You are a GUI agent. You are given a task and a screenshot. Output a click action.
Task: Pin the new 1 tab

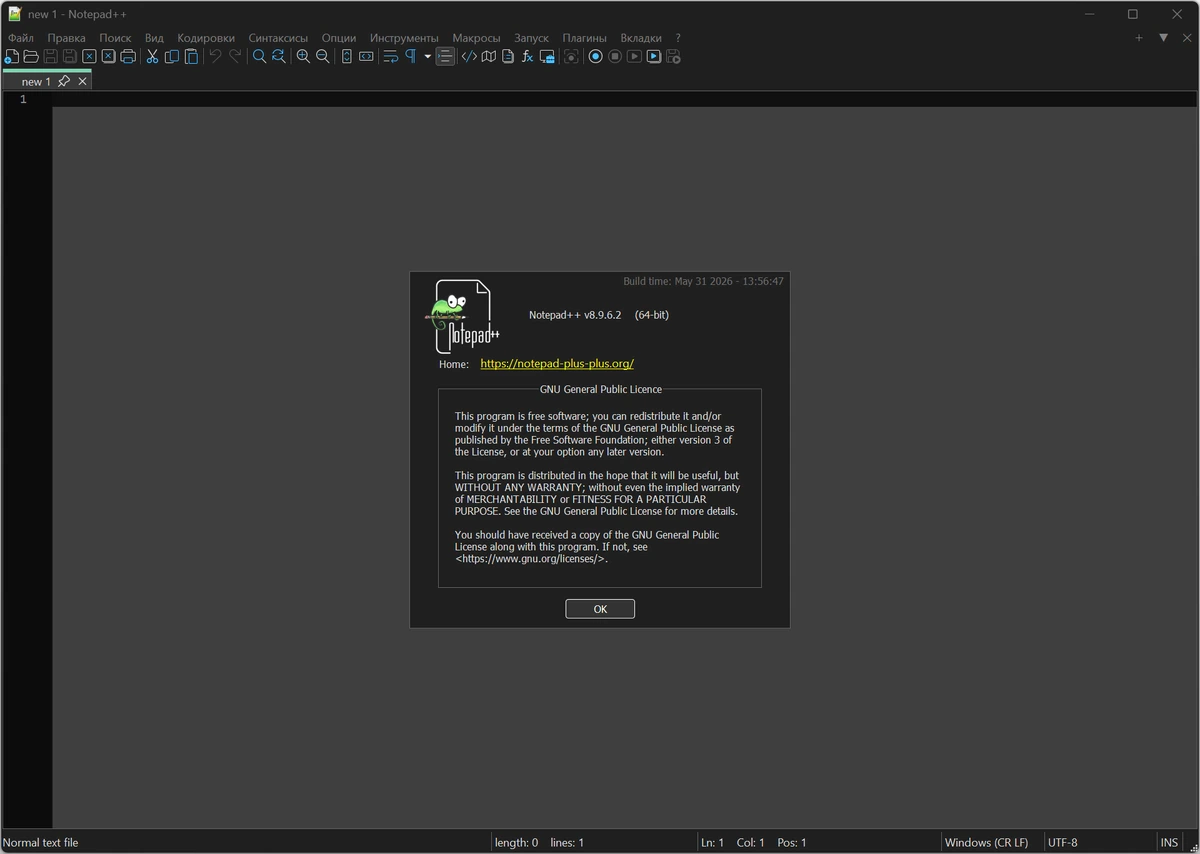64,81
